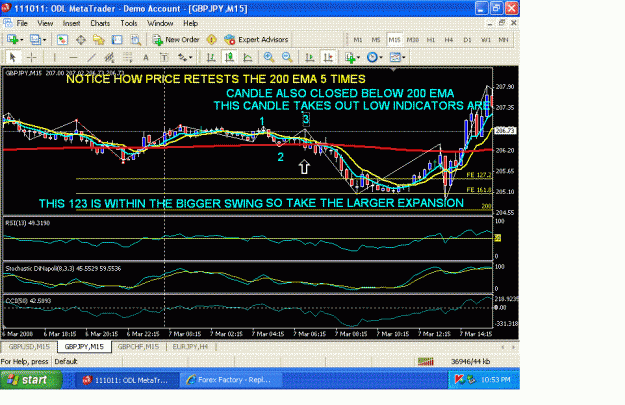
Task: Switch to M30 timeframe
Action: point(413,40)
